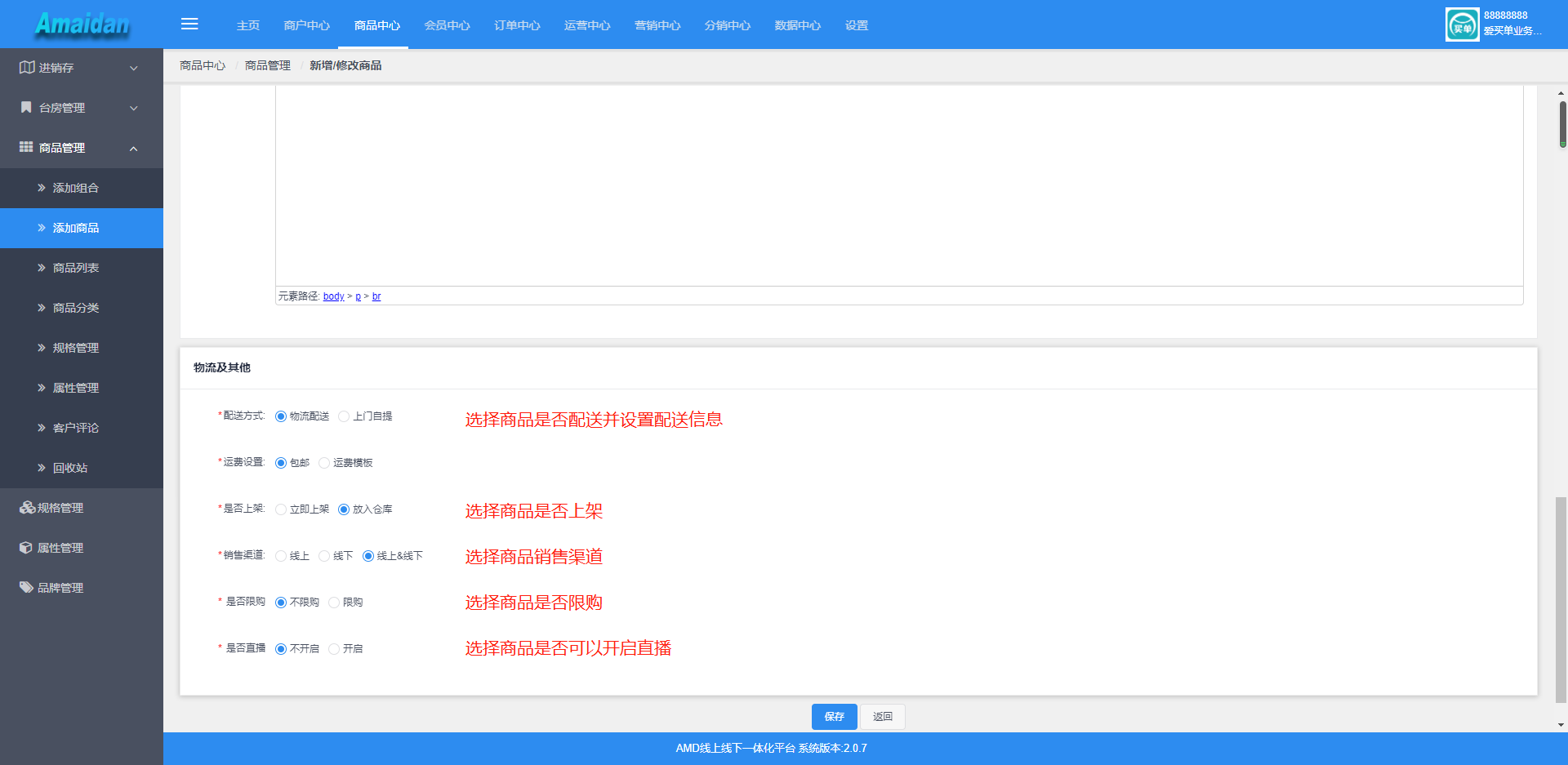Select 物流配送 delivery radio
The image size is (1568, 765).
tap(281, 416)
